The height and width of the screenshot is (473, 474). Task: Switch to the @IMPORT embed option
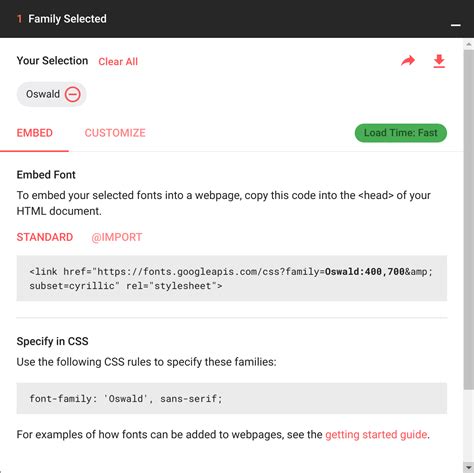[117, 237]
